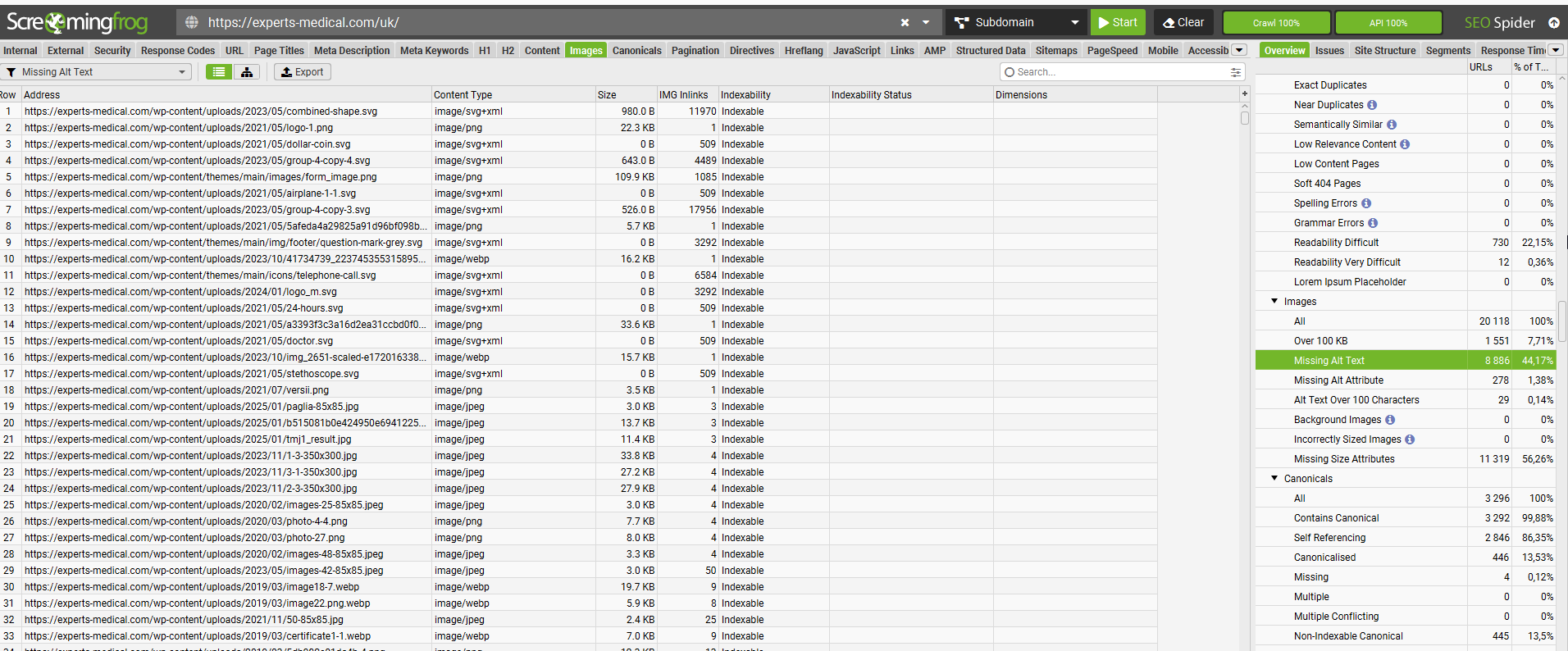Sort by the Dimensions column header

(x=1074, y=95)
